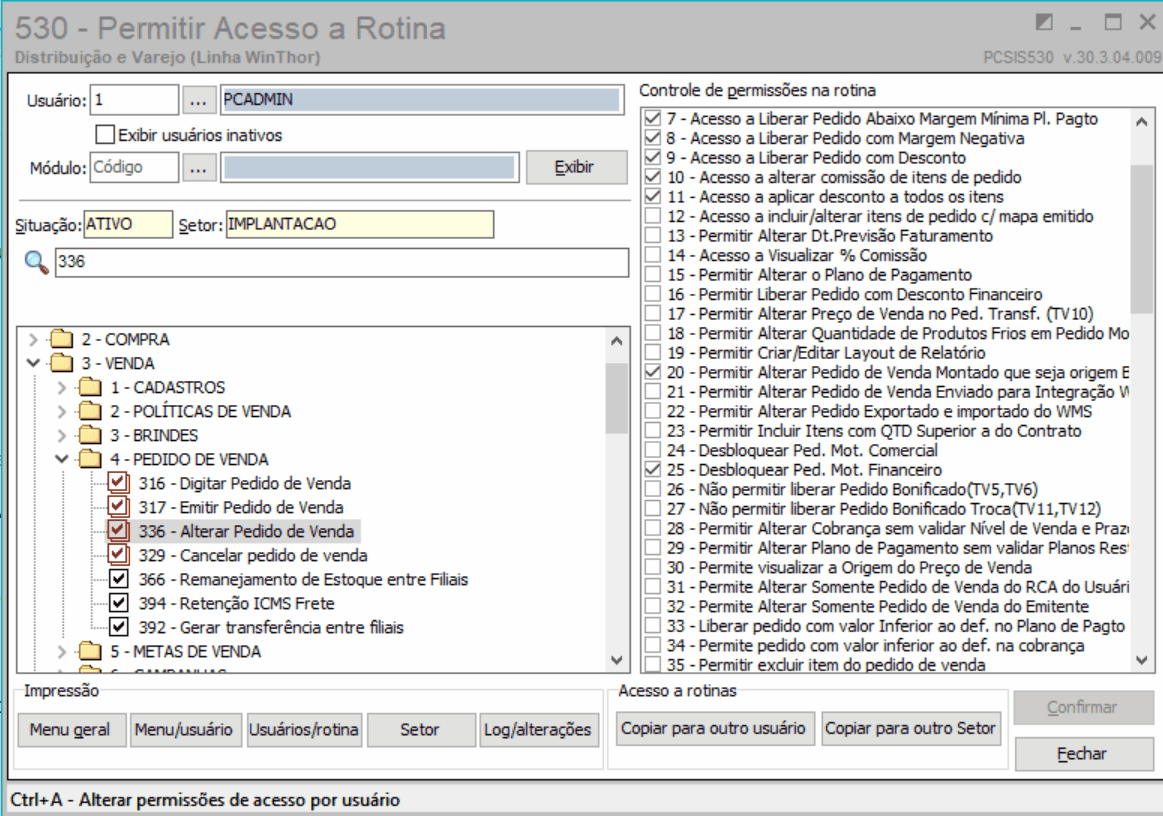Click Menu/usuário print button
Screen dimensions: 1163x816
184,730
